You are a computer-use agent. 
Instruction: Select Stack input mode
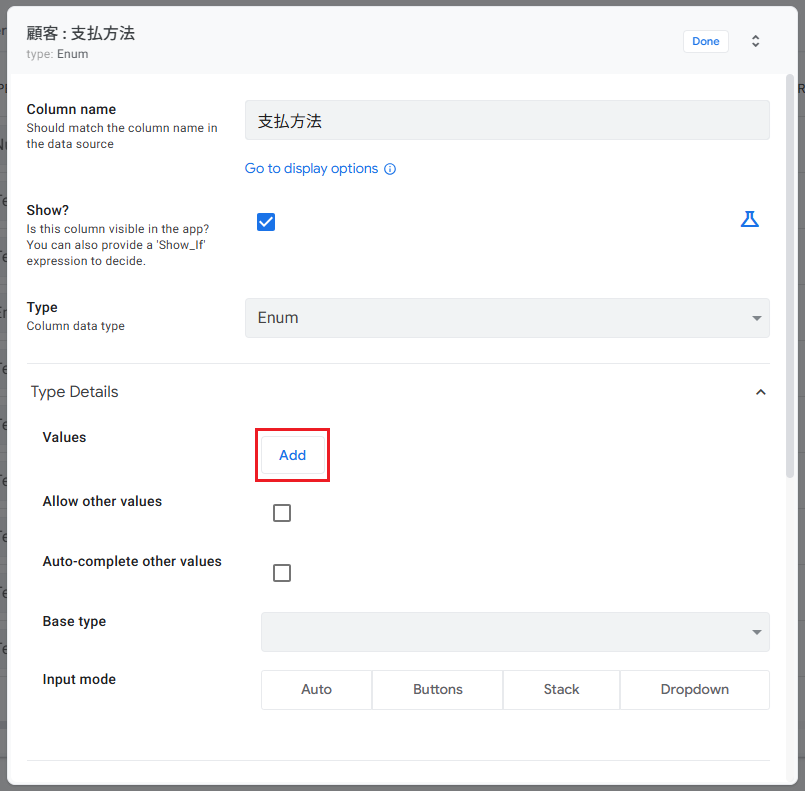coord(561,690)
